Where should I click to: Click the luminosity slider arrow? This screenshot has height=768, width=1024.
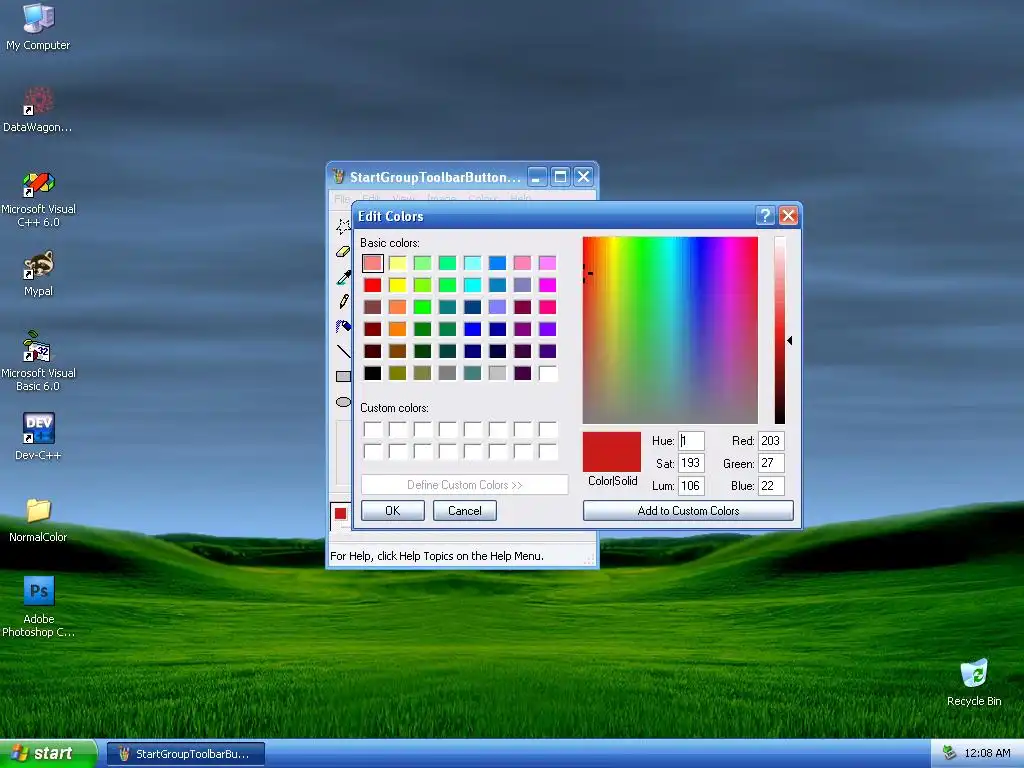[790, 340]
